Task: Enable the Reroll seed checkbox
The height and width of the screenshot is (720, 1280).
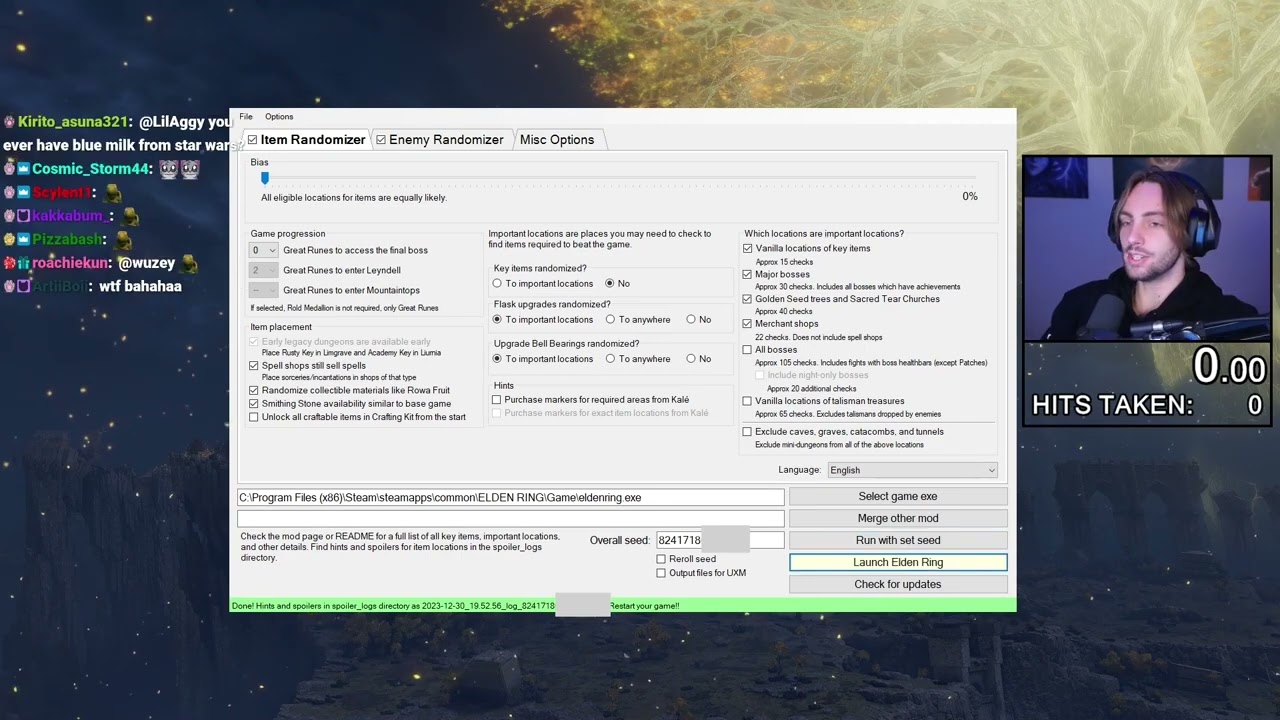Action: [661, 559]
